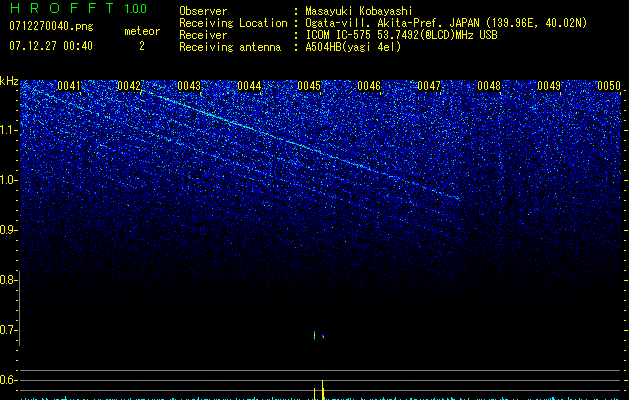Viewport: 629px width, 400px height.
Task: Click the 0.8 kHz axis label
Action: point(8,280)
